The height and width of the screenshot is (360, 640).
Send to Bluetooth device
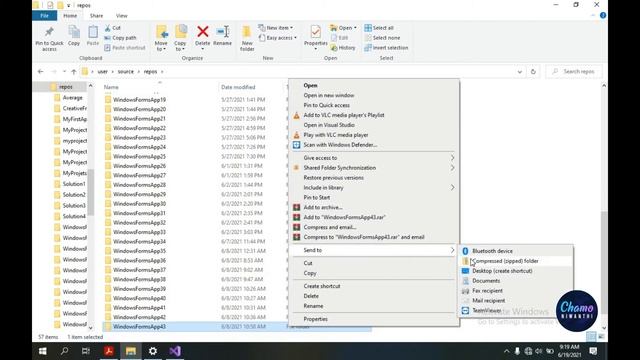517,251
